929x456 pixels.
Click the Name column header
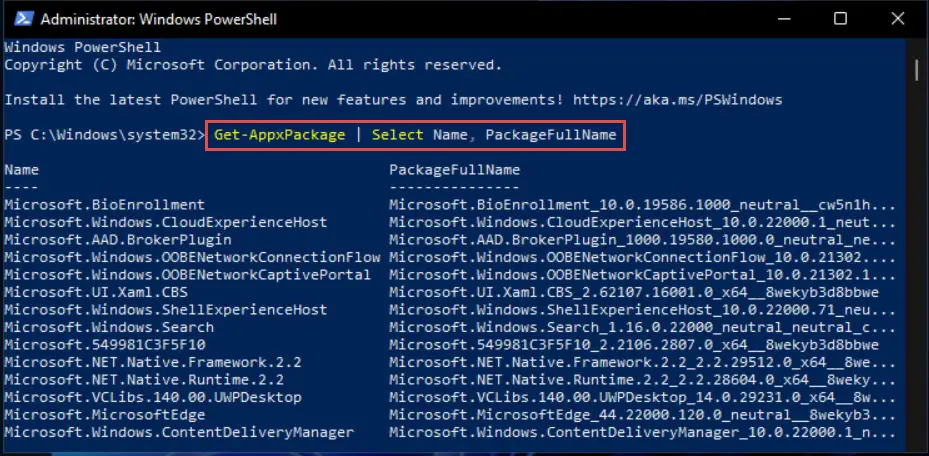point(21,170)
